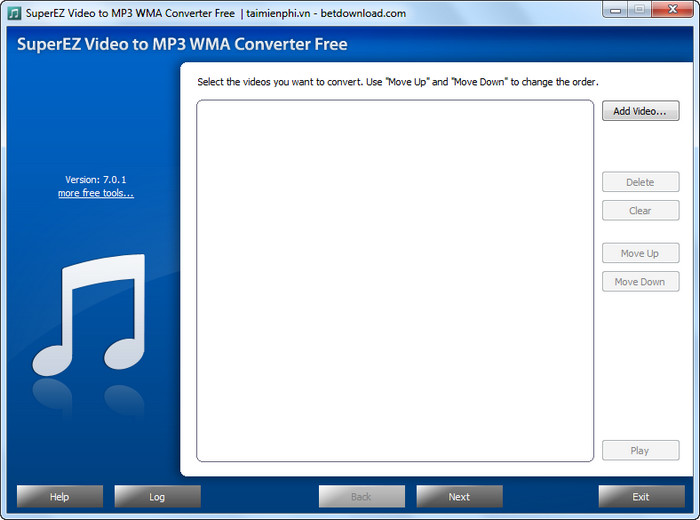700x520 pixels.
Task: Follow the 'more free tools...' link
Action: (x=96, y=193)
